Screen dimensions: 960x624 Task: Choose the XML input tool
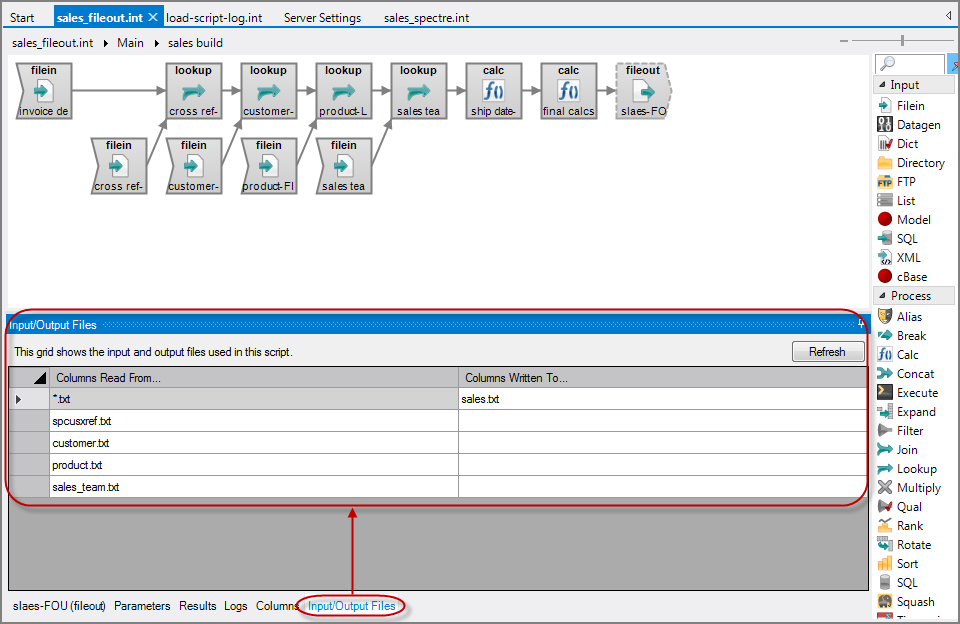click(x=906, y=257)
